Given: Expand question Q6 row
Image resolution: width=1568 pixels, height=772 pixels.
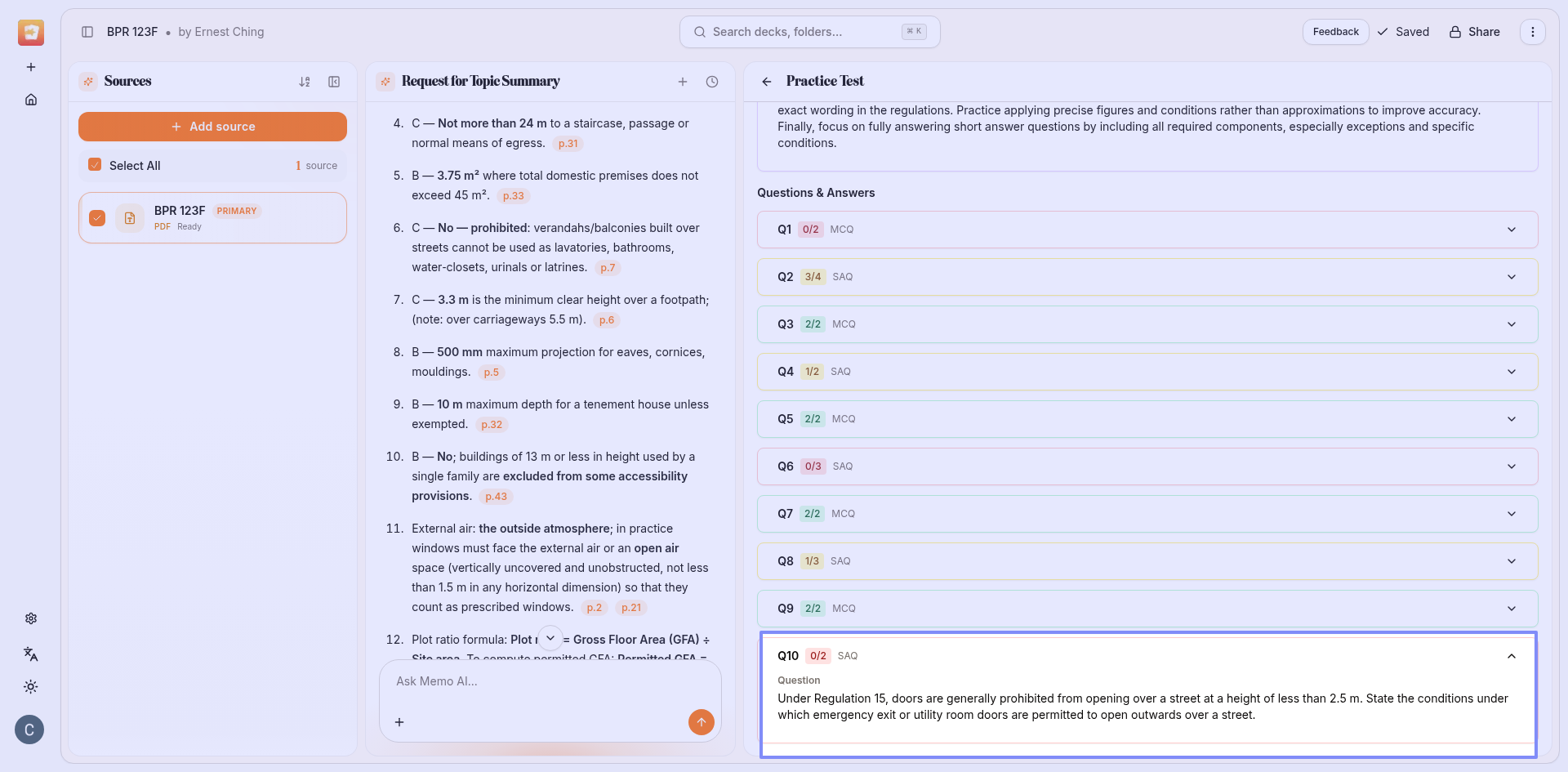Looking at the screenshot, I should pyautogui.click(x=1147, y=466).
